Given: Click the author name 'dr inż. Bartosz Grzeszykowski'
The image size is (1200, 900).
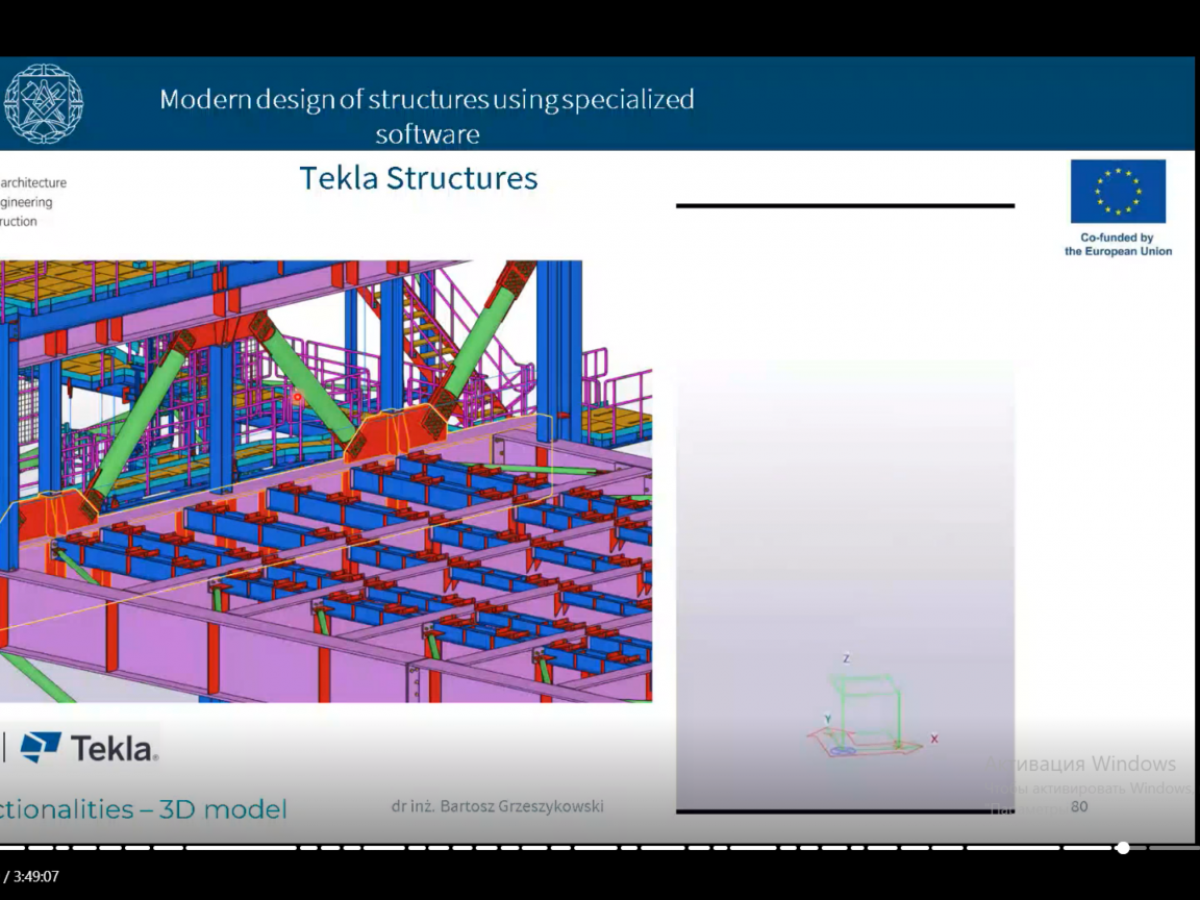Looking at the screenshot, I should click(497, 807).
